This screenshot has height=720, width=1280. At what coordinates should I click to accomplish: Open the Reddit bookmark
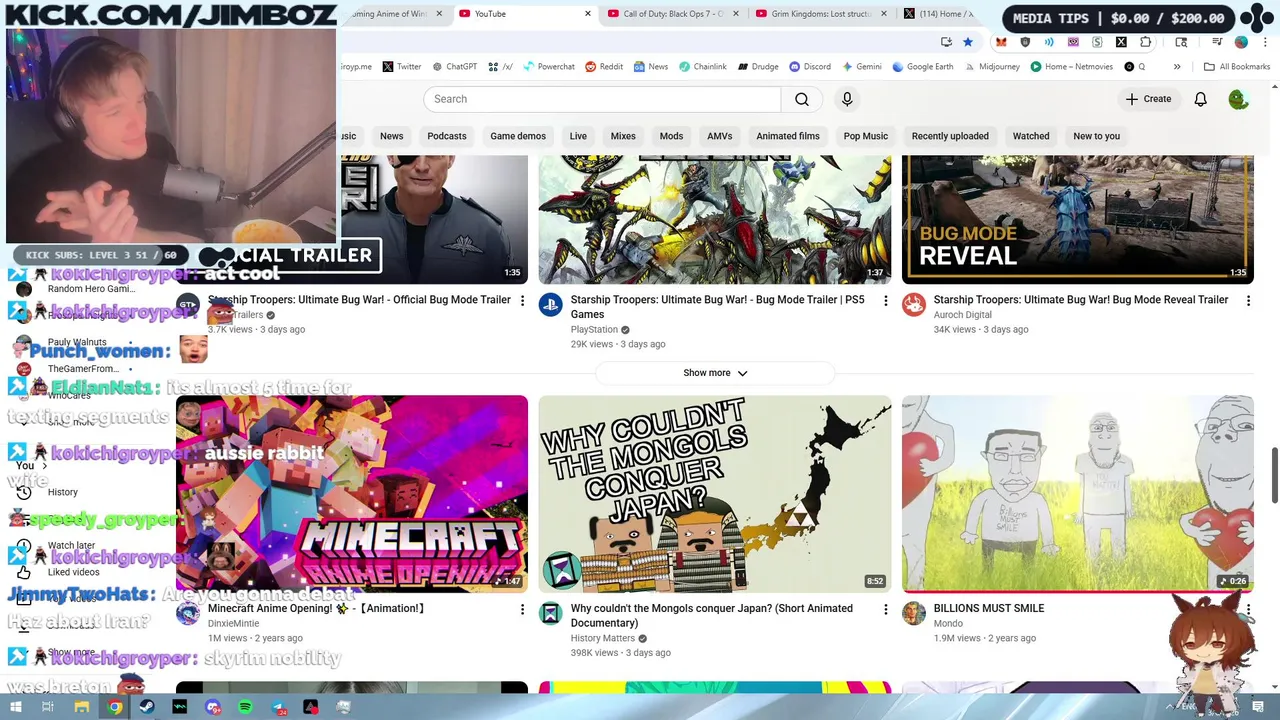(x=604, y=67)
